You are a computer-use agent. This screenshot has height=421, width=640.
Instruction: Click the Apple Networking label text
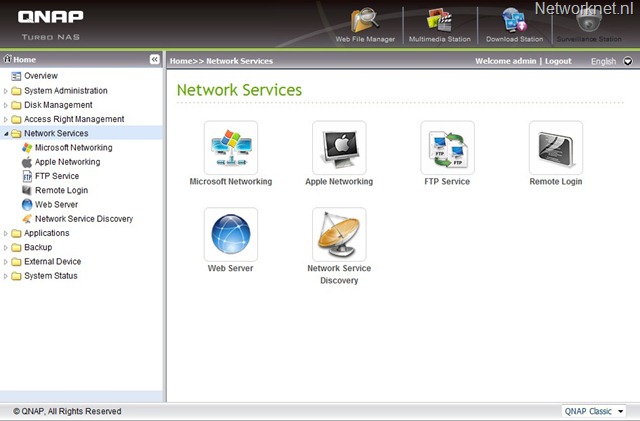click(x=339, y=182)
